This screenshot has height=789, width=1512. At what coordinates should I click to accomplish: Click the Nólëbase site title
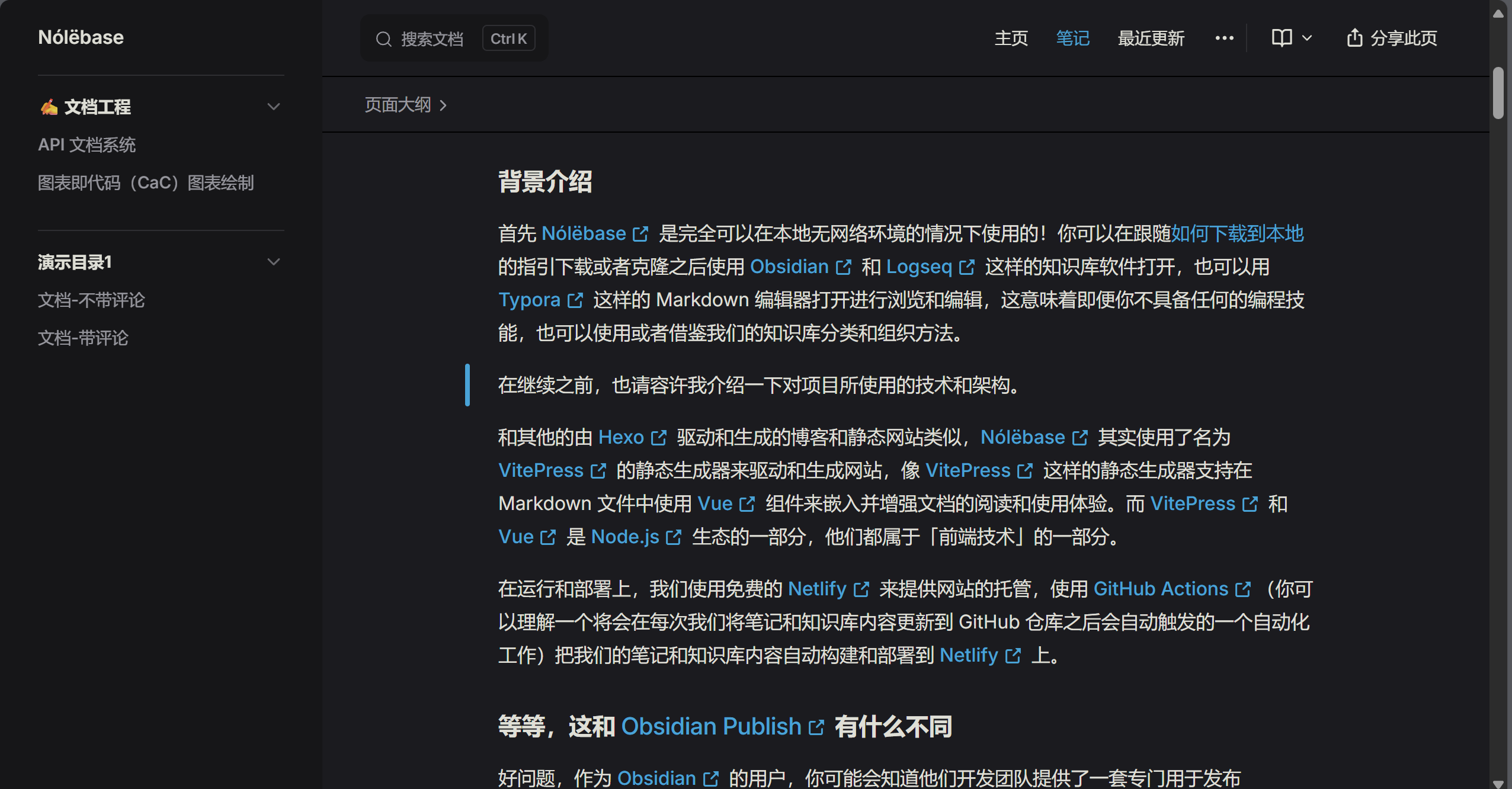(x=81, y=37)
